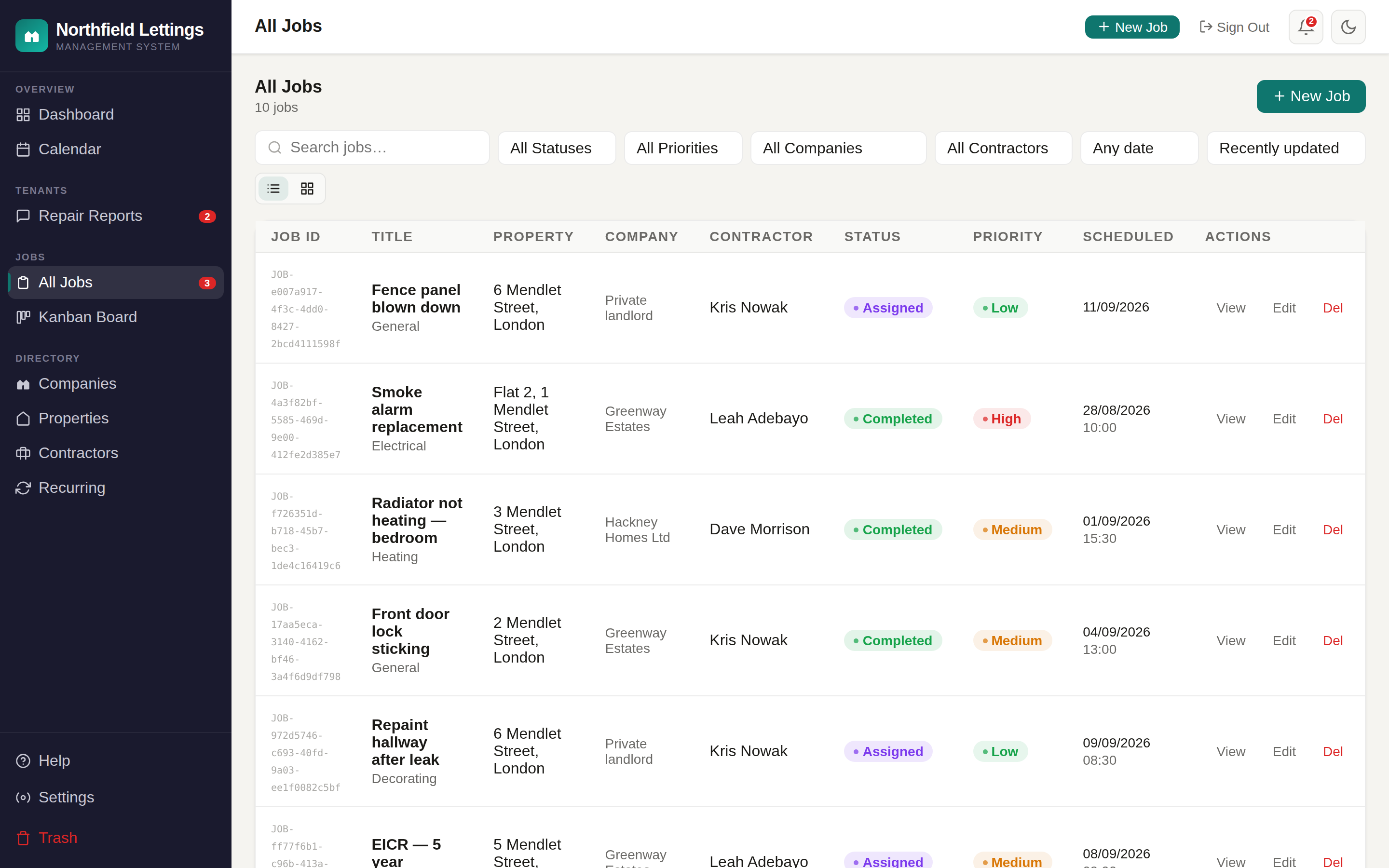Switch to list view layout

point(273,188)
